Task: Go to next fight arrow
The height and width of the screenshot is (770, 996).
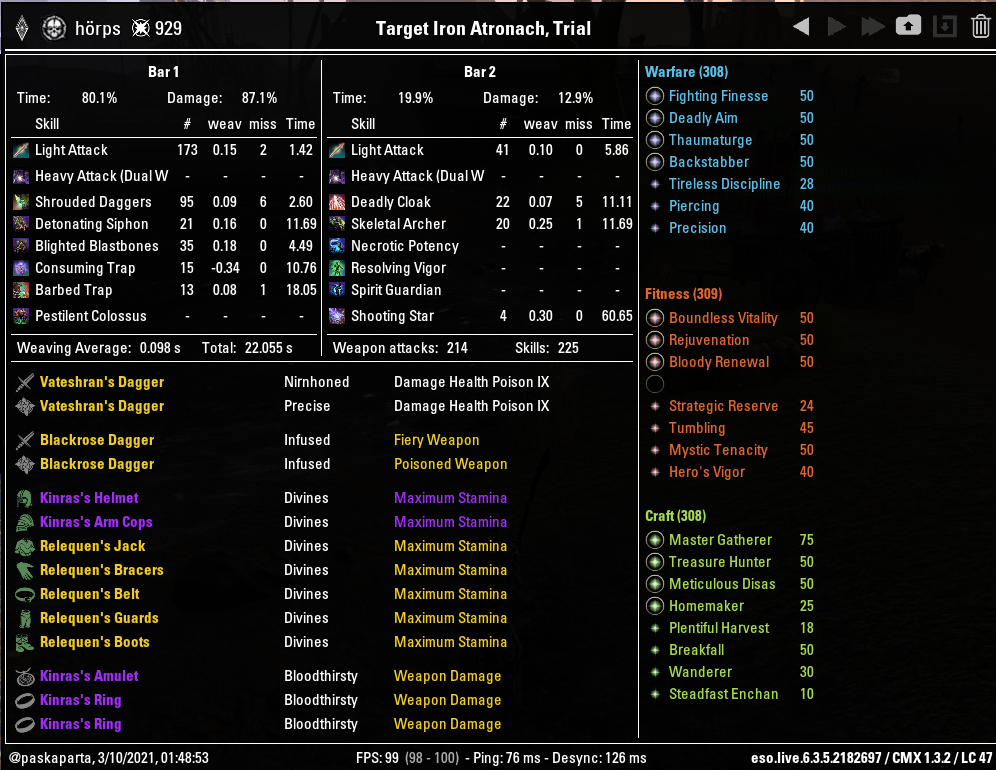Action: [837, 27]
